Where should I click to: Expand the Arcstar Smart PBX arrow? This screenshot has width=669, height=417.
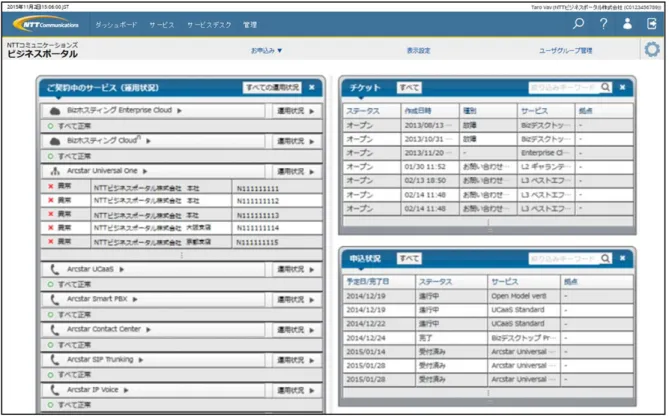(x=135, y=300)
